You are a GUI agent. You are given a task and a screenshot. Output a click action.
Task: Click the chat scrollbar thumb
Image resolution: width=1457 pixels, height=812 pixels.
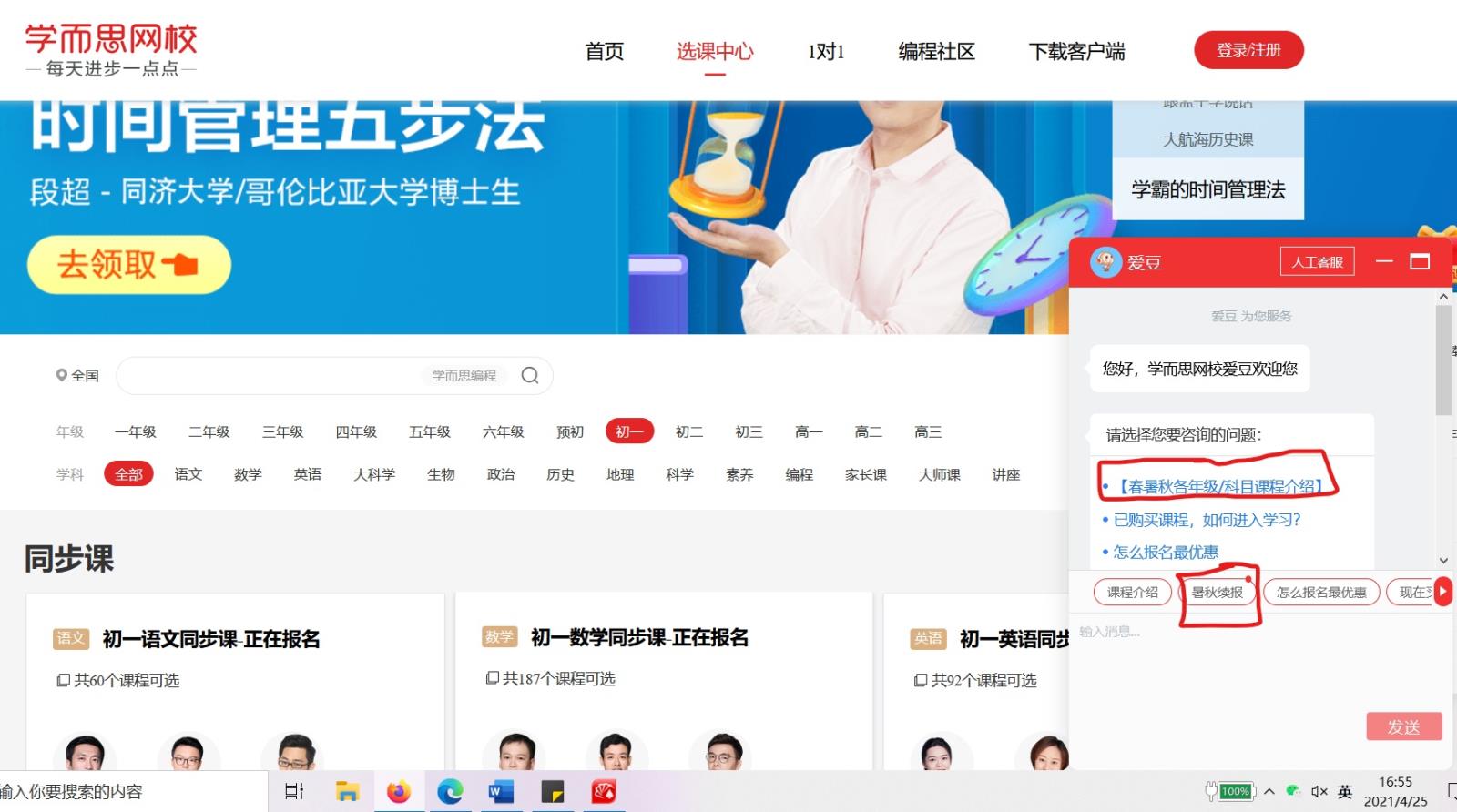coord(1443,360)
